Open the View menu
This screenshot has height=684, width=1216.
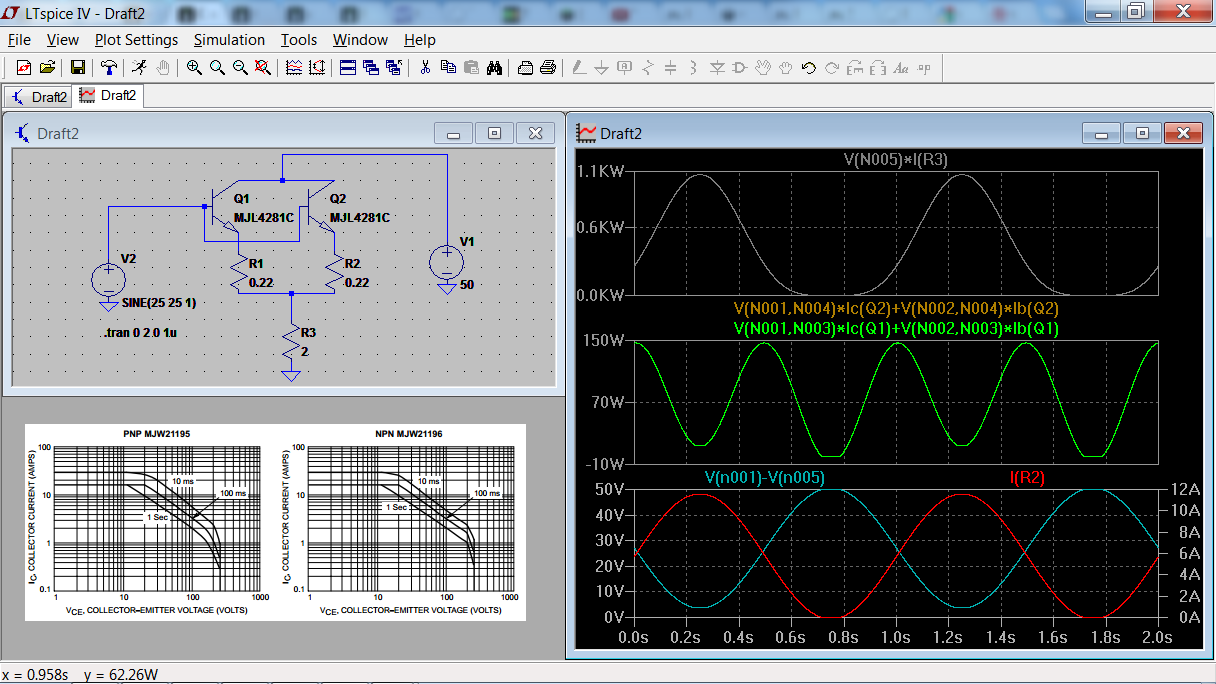point(62,40)
